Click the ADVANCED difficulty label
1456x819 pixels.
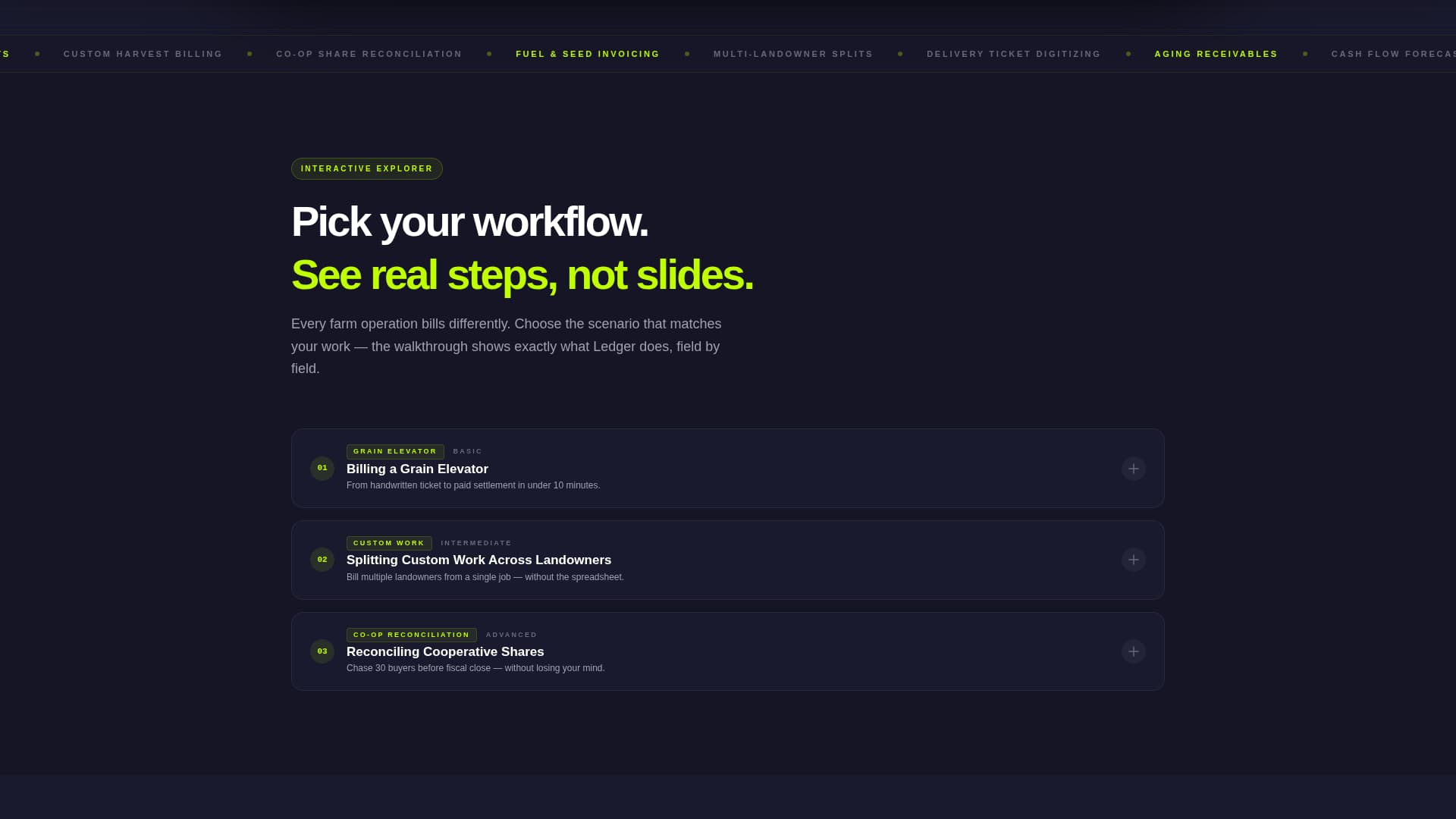click(x=511, y=635)
